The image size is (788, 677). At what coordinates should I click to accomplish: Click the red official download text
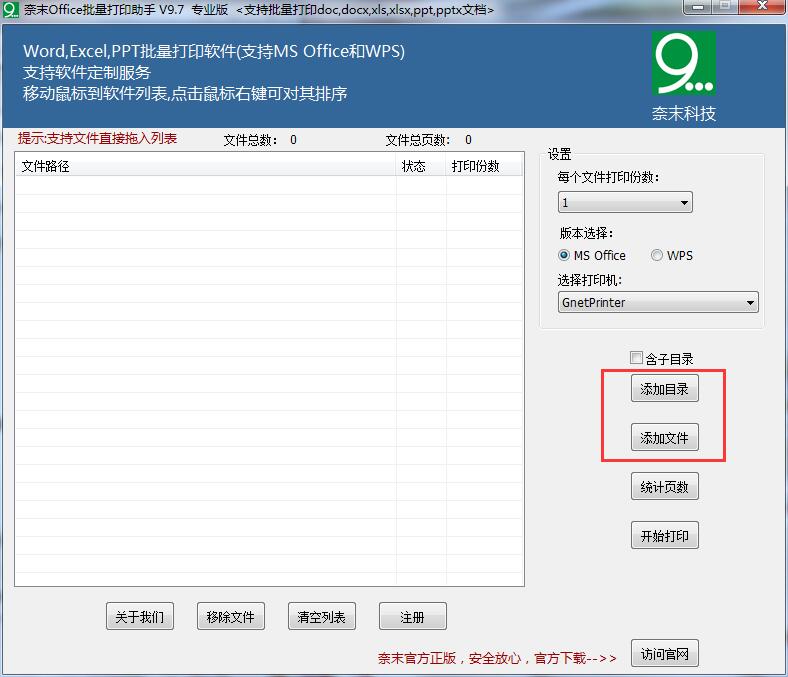(x=497, y=658)
